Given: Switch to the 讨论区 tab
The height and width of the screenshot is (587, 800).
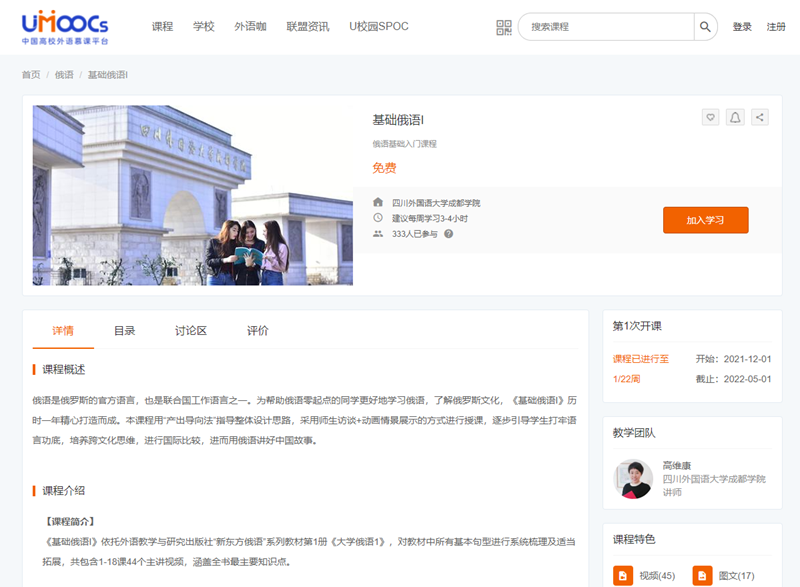Looking at the screenshot, I should pos(190,331).
